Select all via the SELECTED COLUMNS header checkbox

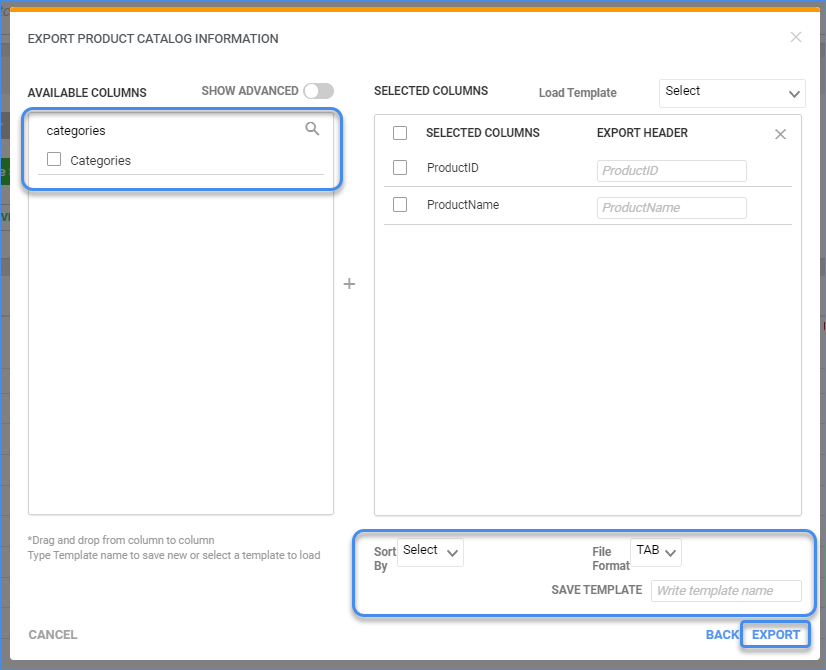pyautogui.click(x=400, y=132)
